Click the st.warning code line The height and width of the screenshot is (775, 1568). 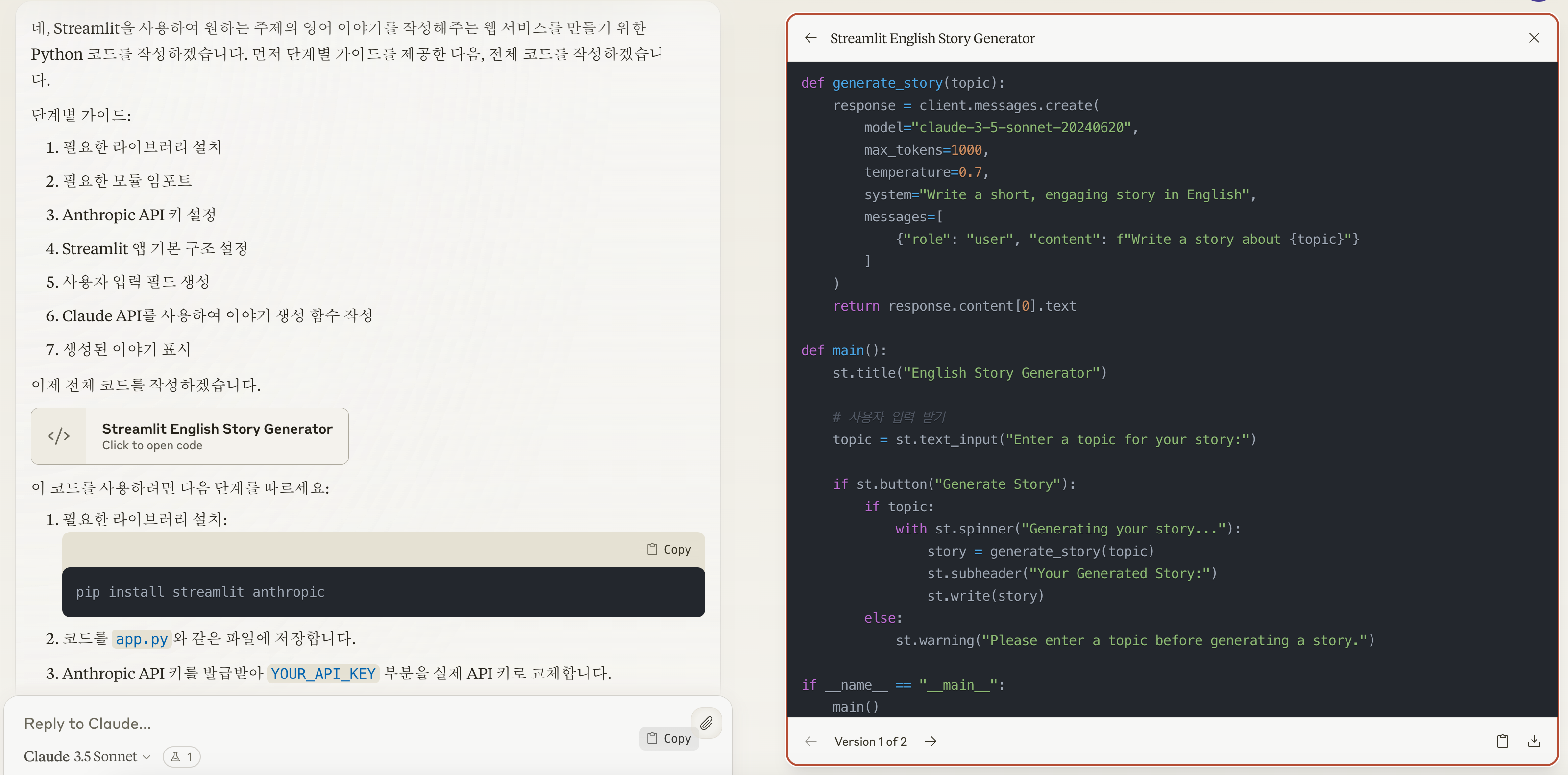pyautogui.click(x=1135, y=640)
